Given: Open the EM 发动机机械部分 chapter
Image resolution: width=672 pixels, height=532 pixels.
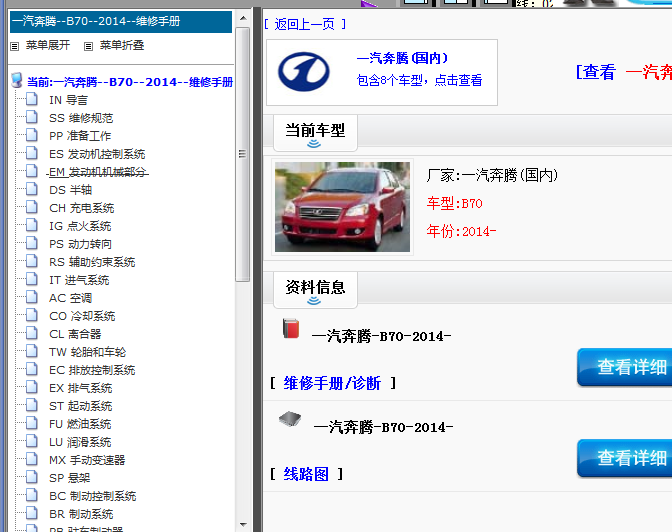Looking at the screenshot, I should pyautogui.click(x=97, y=172).
